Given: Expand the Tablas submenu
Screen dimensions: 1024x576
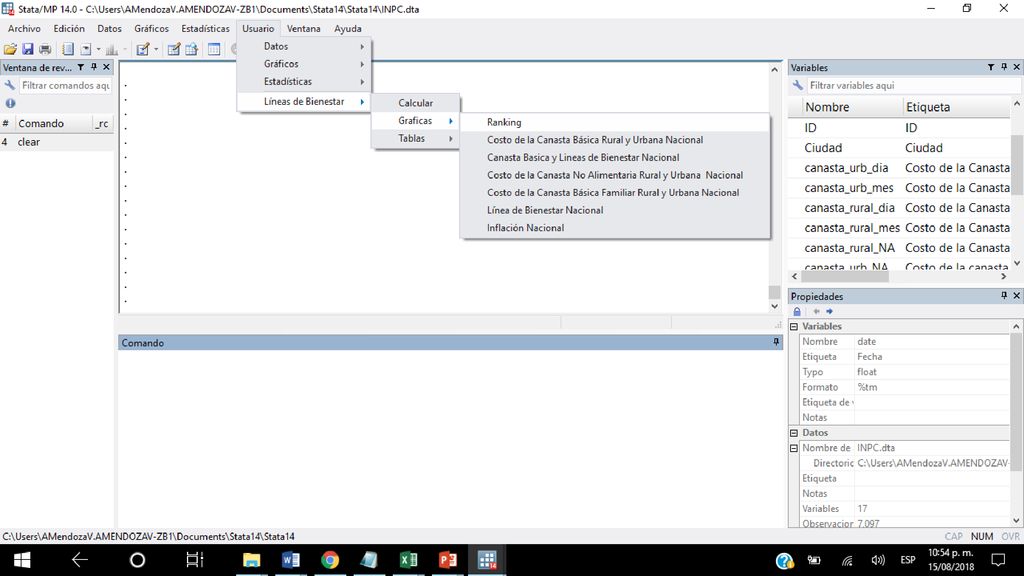Looking at the screenshot, I should click(416, 138).
